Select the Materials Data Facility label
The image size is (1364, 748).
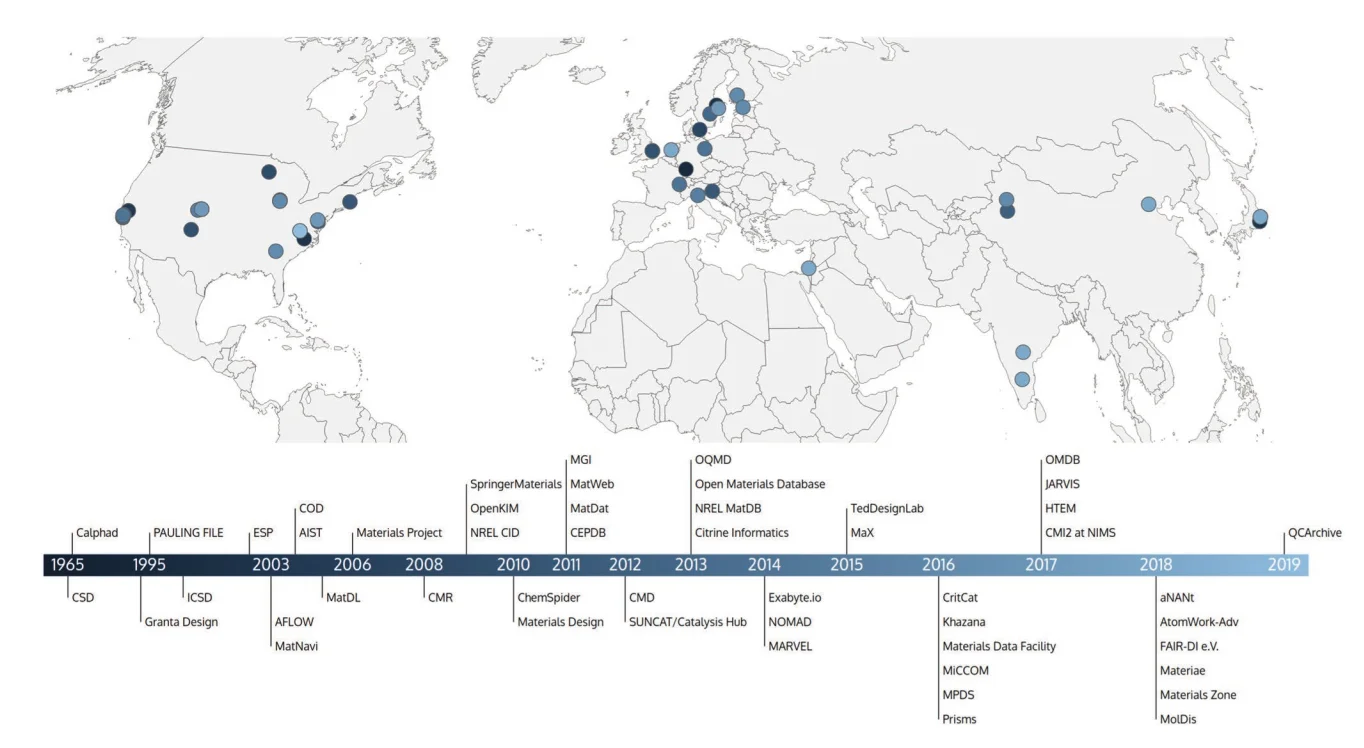coord(999,646)
